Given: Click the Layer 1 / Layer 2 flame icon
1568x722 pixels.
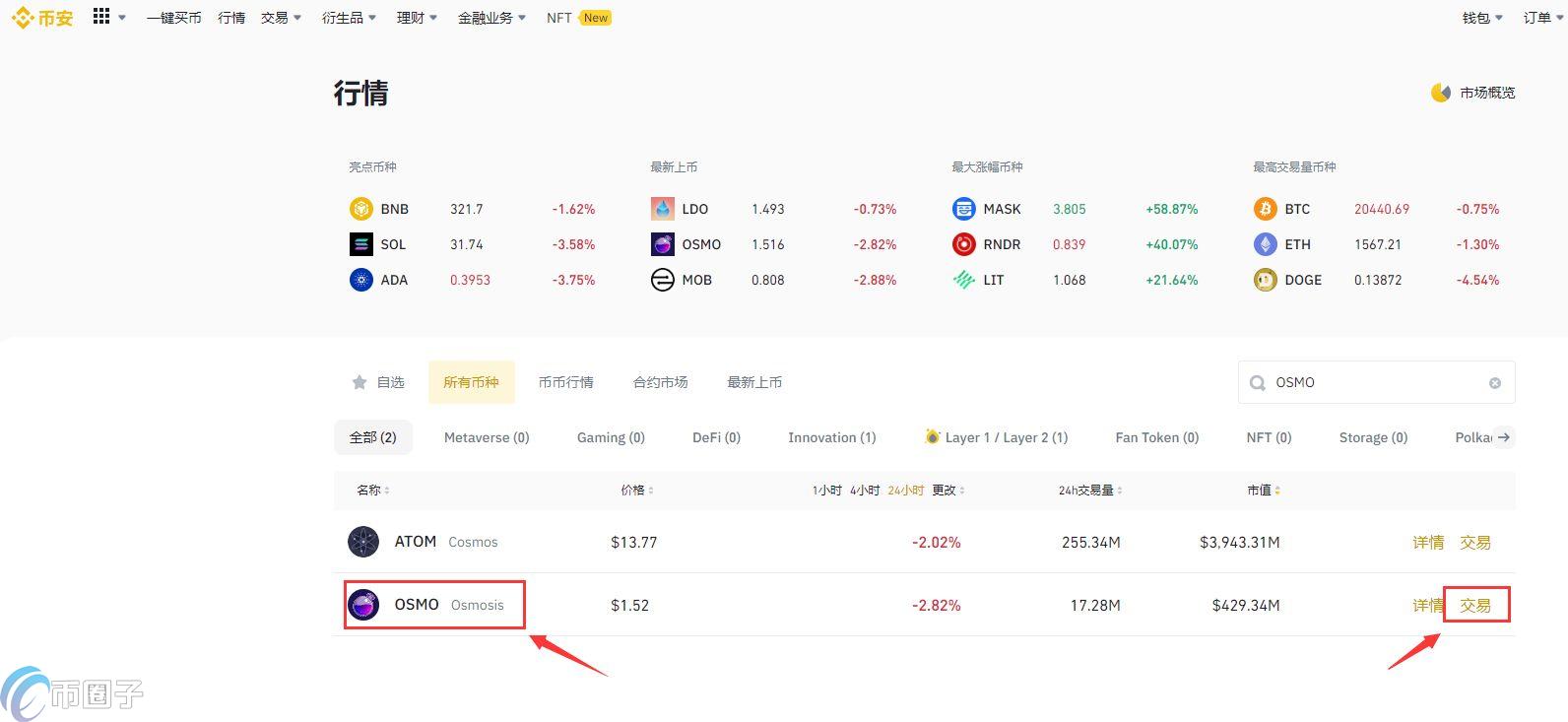Looking at the screenshot, I should click(x=932, y=436).
